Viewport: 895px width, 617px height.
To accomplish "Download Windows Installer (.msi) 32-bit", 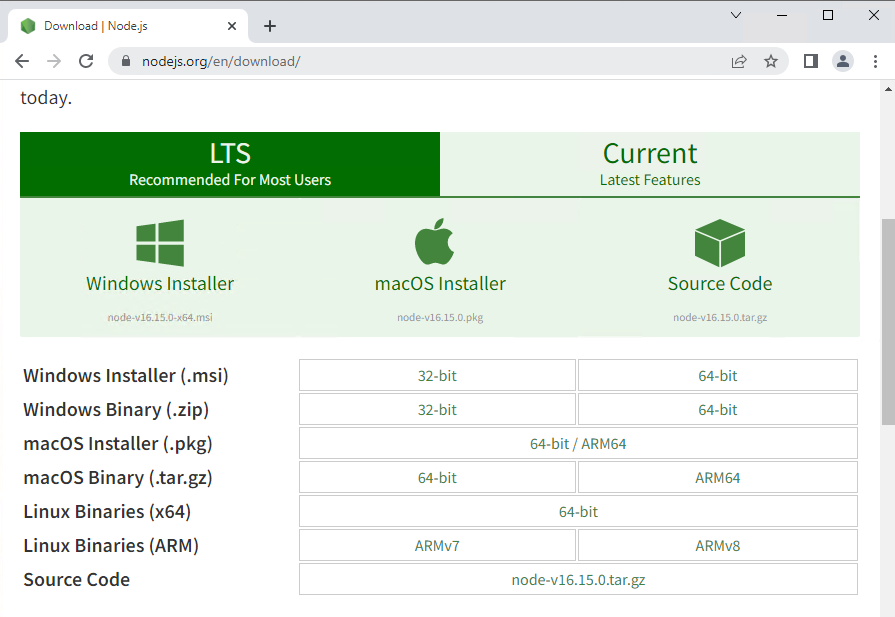I will 437,376.
